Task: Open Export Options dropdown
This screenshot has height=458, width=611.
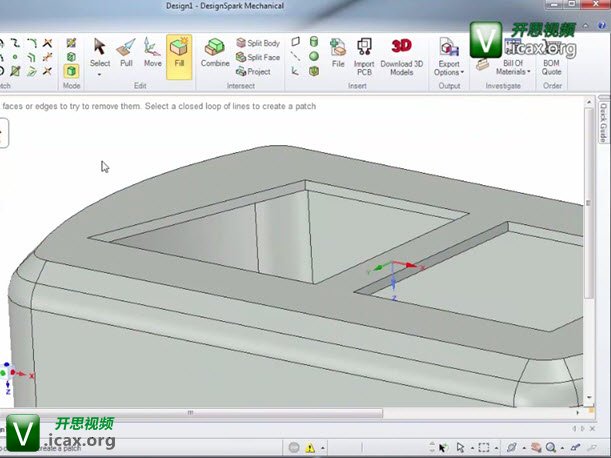Action: tap(449, 57)
